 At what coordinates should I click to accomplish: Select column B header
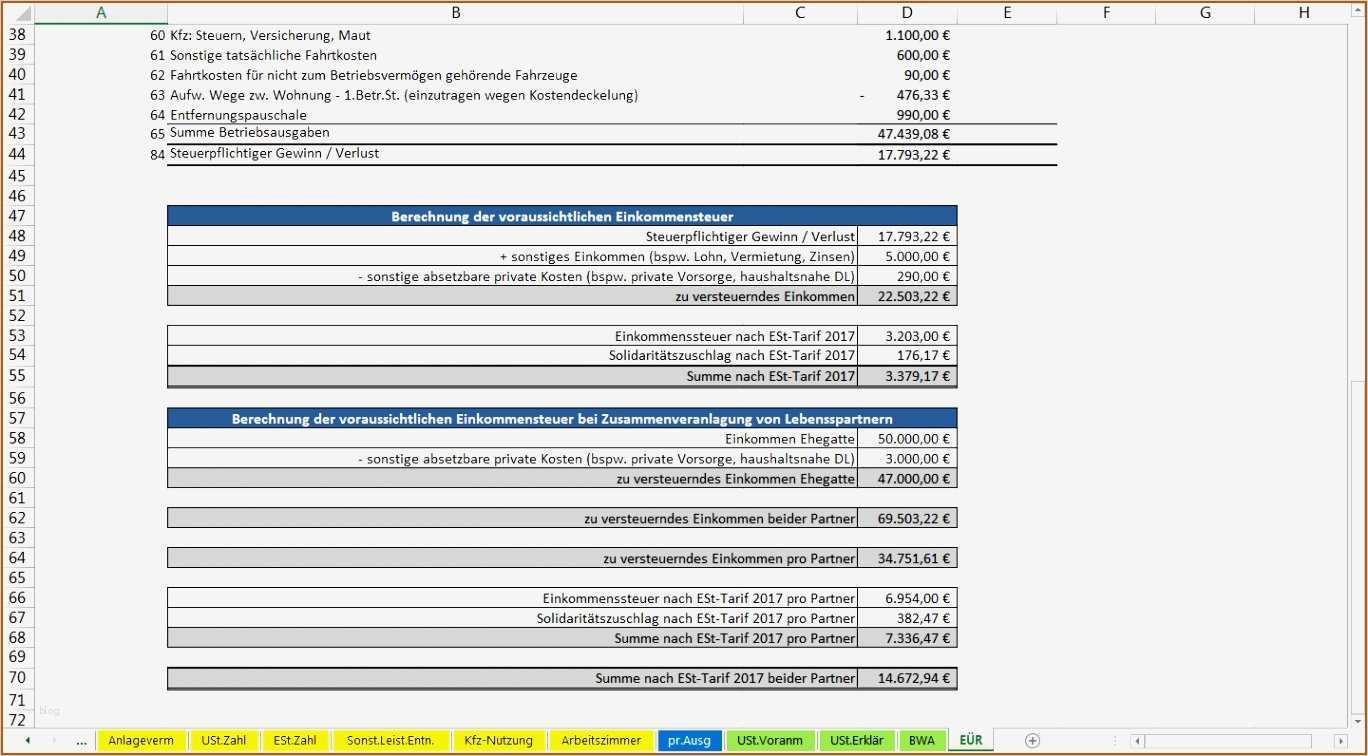pos(456,13)
